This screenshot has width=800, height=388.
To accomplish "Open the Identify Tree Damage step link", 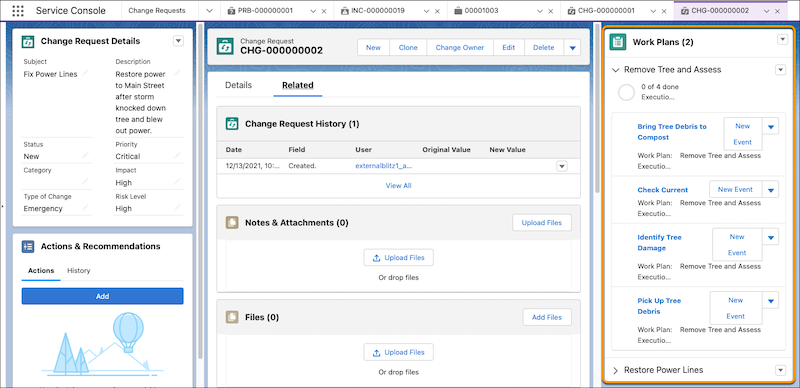I will [x=659, y=242].
